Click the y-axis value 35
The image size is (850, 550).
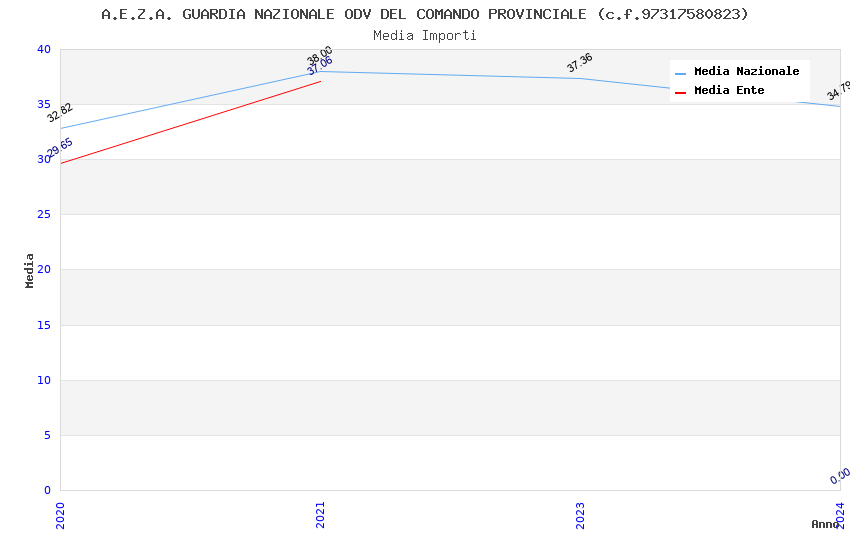tap(44, 104)
